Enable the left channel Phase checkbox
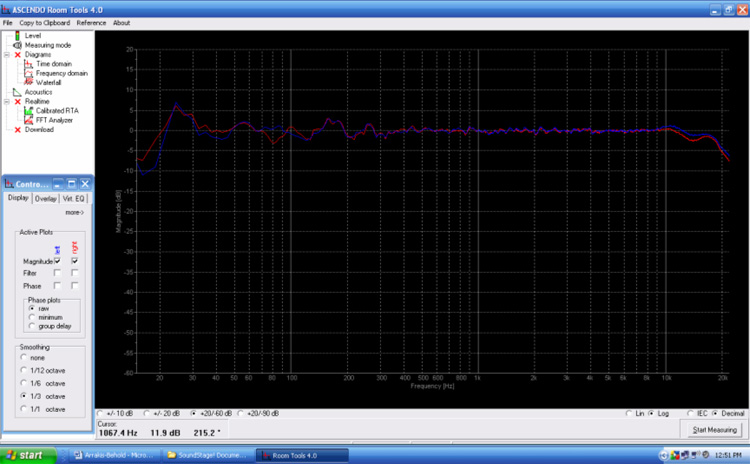The image size is (750, 464). point(57,286)
